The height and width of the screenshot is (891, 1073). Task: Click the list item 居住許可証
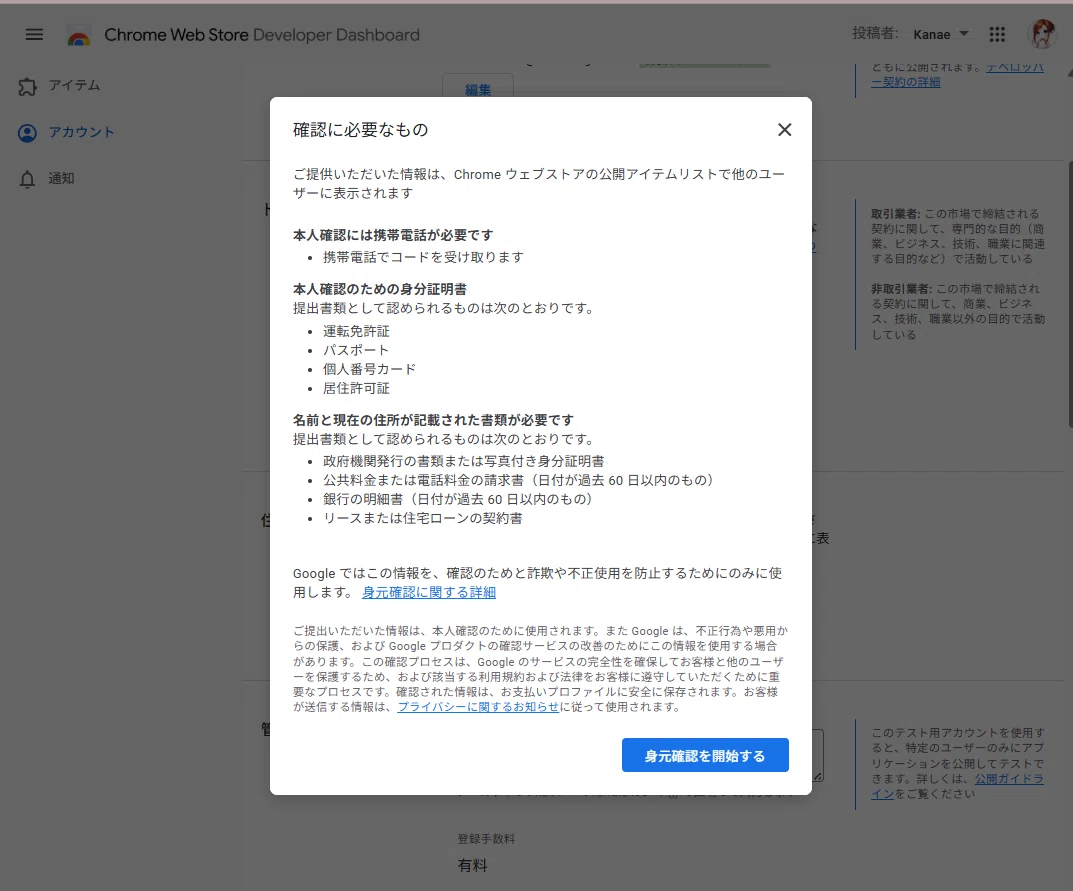coord(356,389)
